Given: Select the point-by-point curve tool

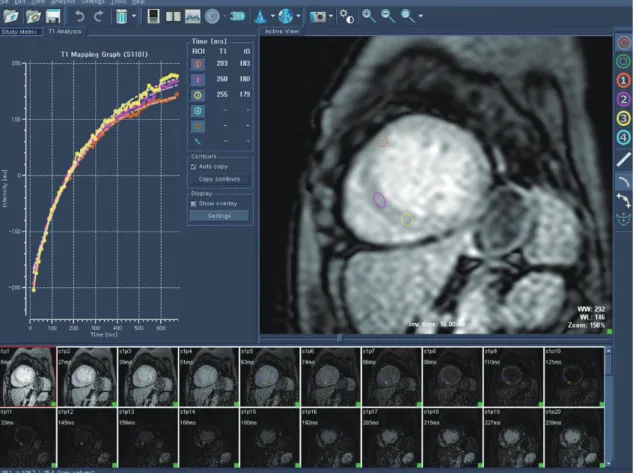Looking at the screenshot, I should (624, 200).
